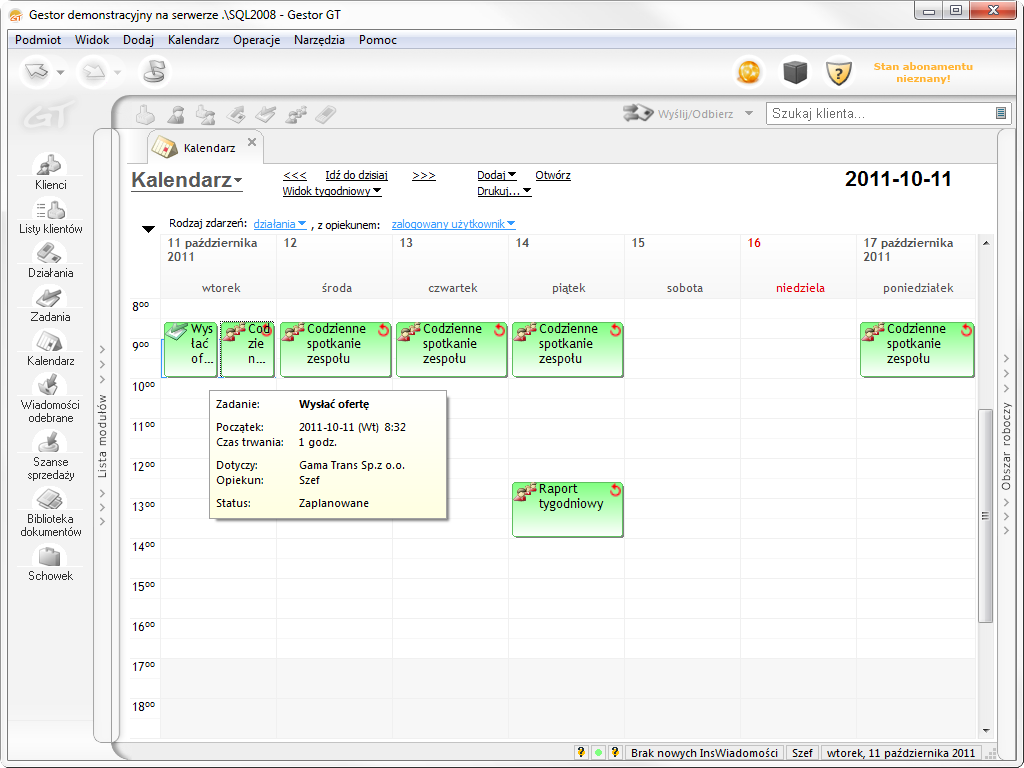The width and height of the screenshot is (1024, 768).
Task: Open the Operacje menu
Action: click(256, 40)
